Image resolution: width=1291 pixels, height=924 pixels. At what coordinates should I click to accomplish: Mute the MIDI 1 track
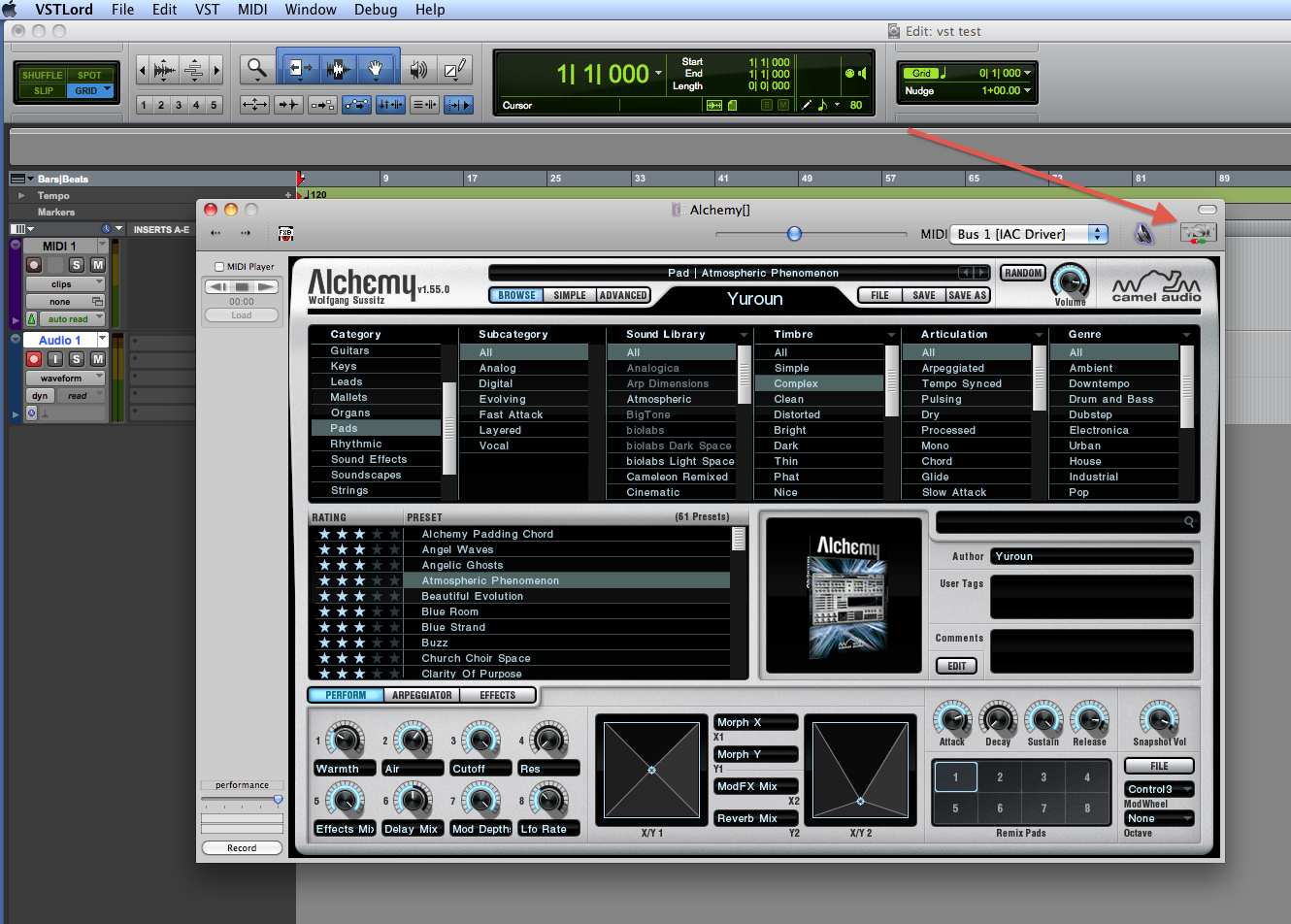click(x=98, y=264)
